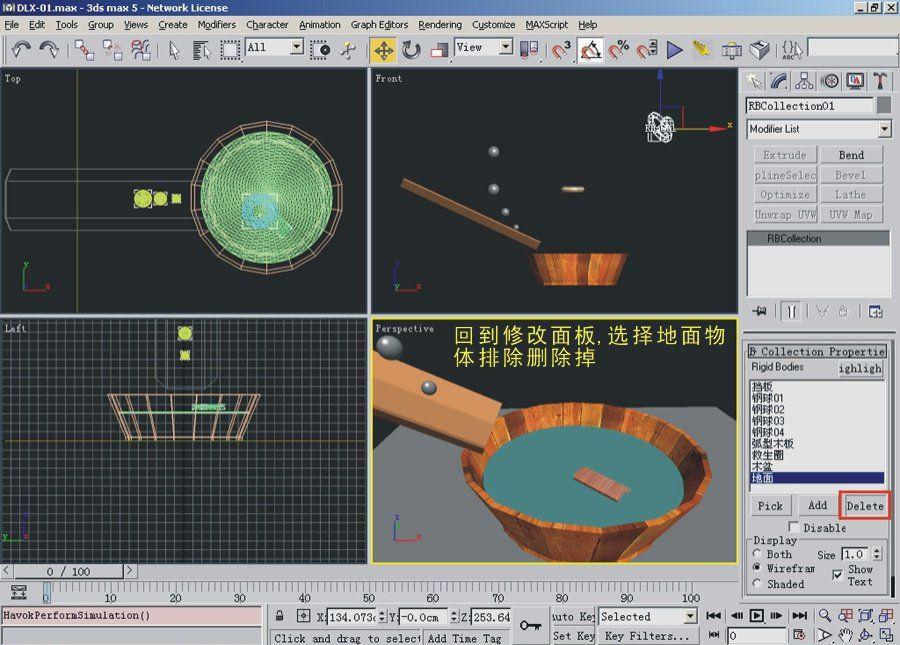This screenshot has width=900, height=645.
Task: Open the Rendering menu
Action: (x=439, y=24)
